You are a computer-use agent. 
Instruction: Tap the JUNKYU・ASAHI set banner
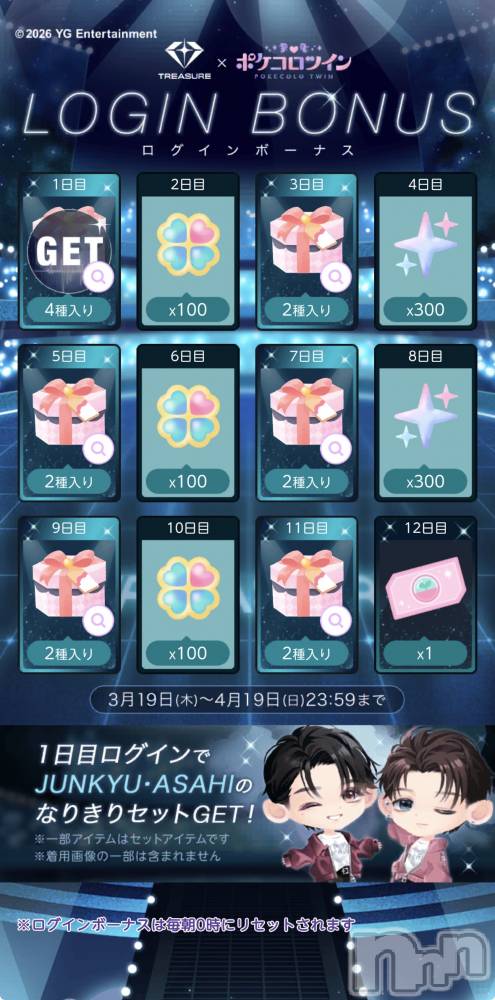click(248, 803)
